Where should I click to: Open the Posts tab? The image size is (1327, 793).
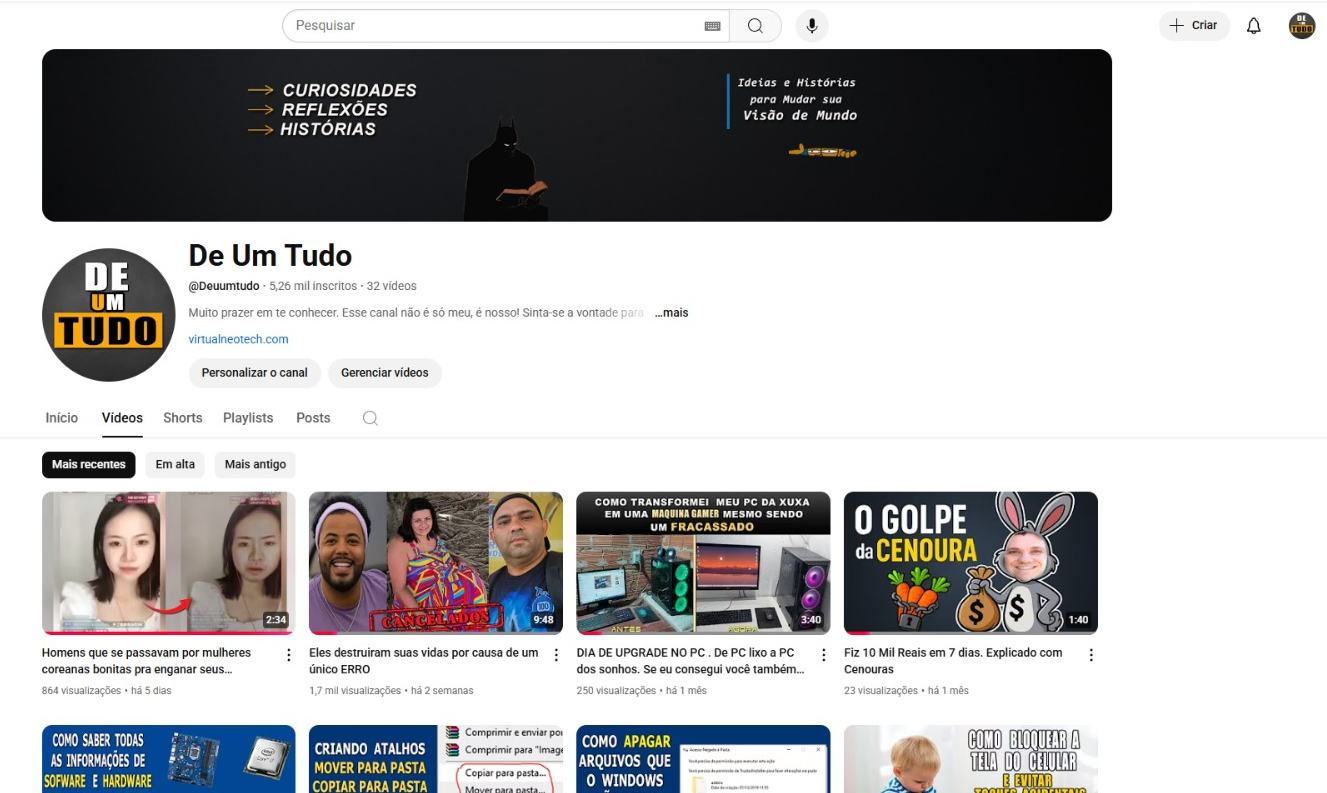(x=313, y=418)
